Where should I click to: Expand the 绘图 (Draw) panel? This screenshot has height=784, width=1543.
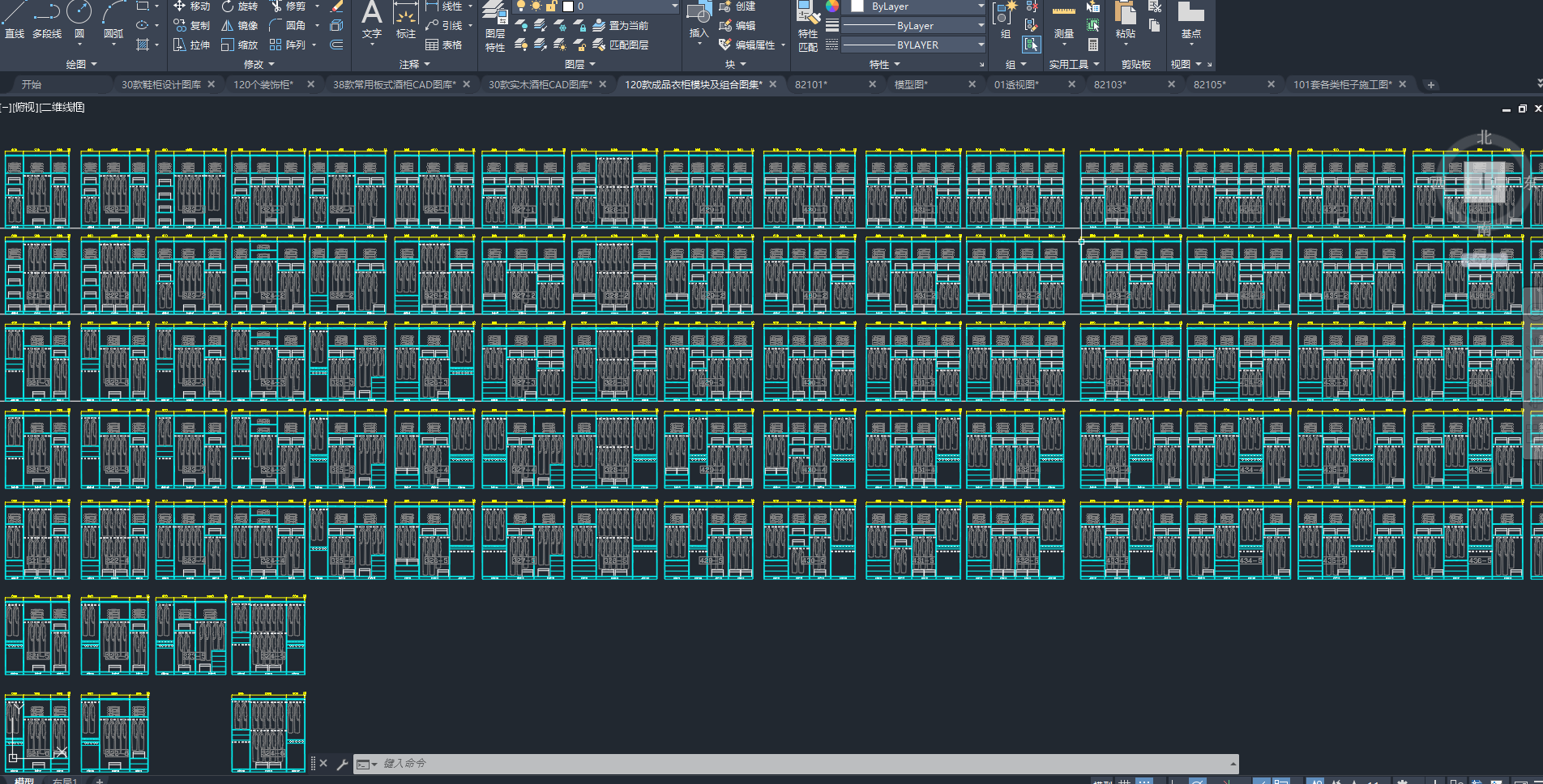(81, 65)
